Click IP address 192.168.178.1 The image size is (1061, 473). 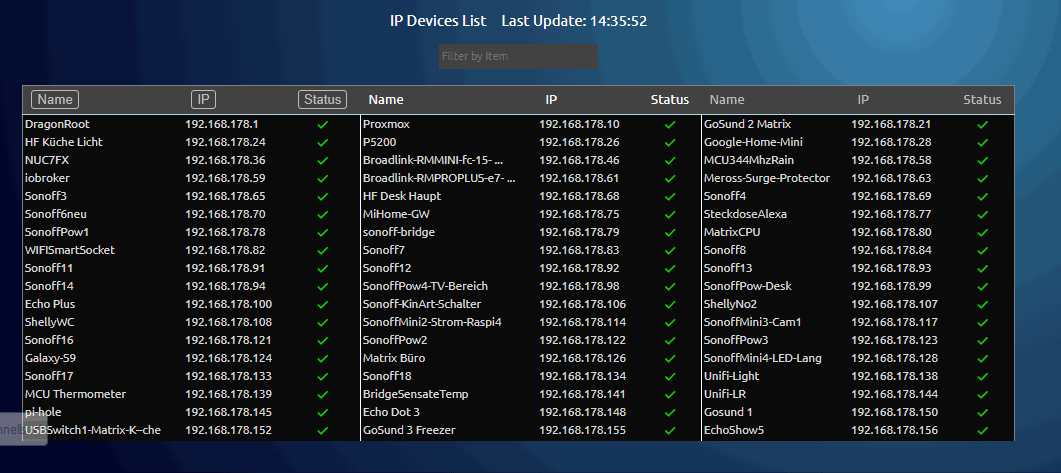[222, 125]
